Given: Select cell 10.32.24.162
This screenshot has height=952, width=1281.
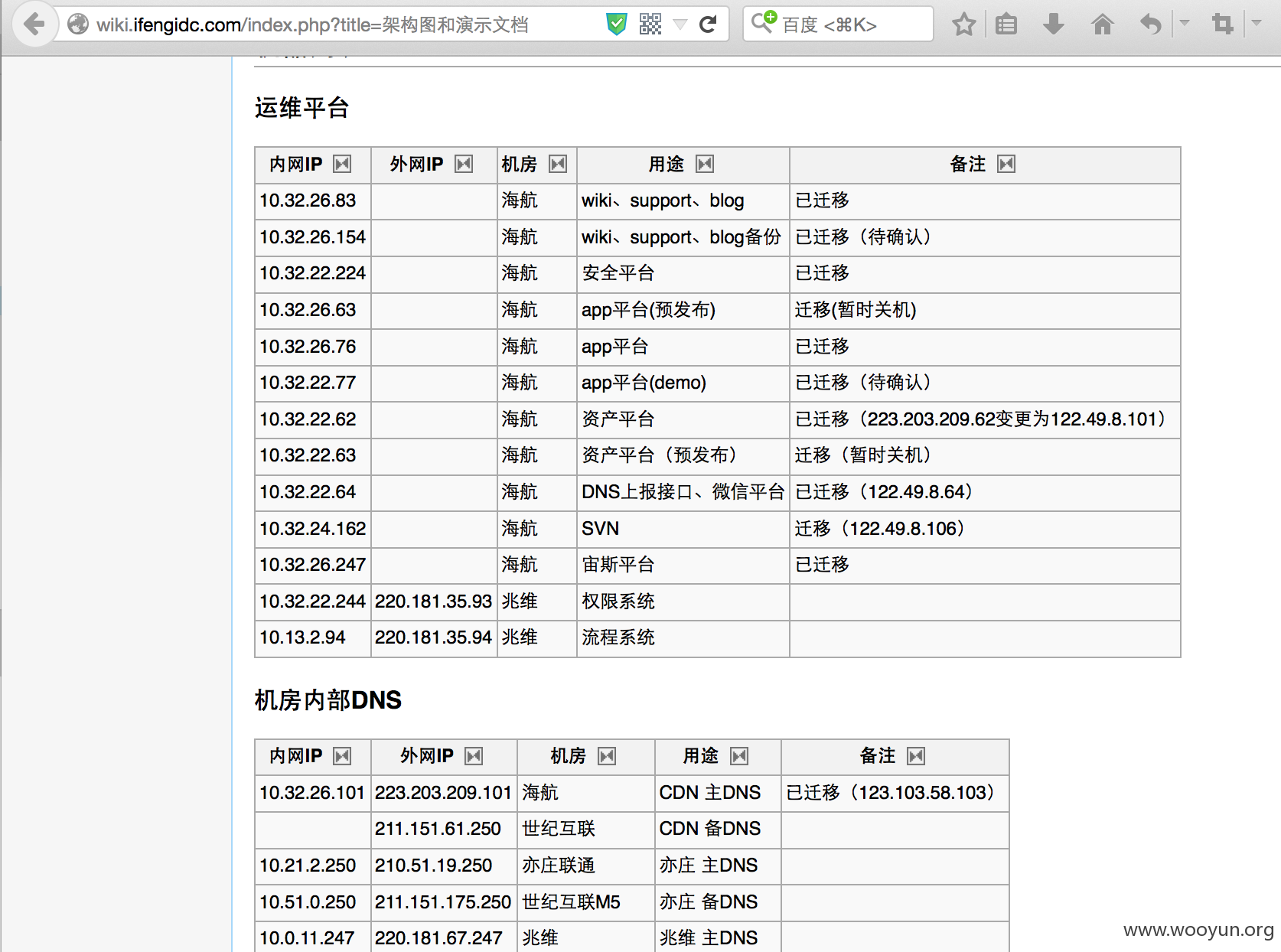Looking at the screenshot, I should [x=312, y=529].
